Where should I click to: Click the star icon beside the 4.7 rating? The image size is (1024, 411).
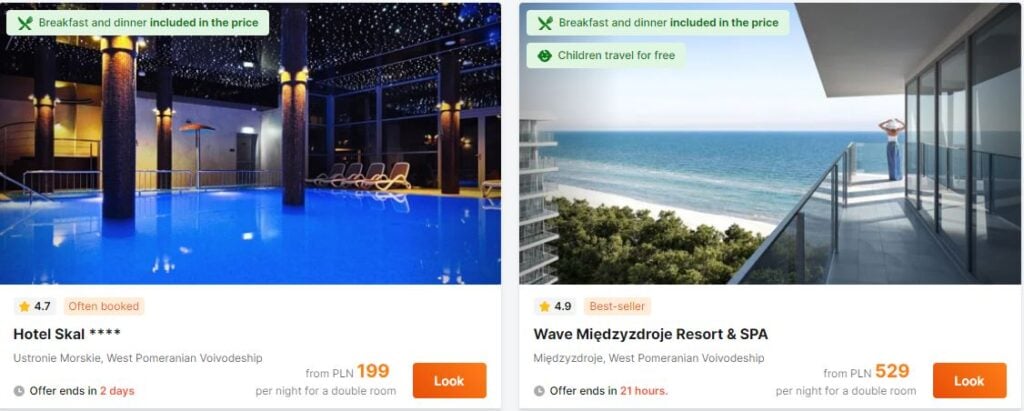point(25,306)
